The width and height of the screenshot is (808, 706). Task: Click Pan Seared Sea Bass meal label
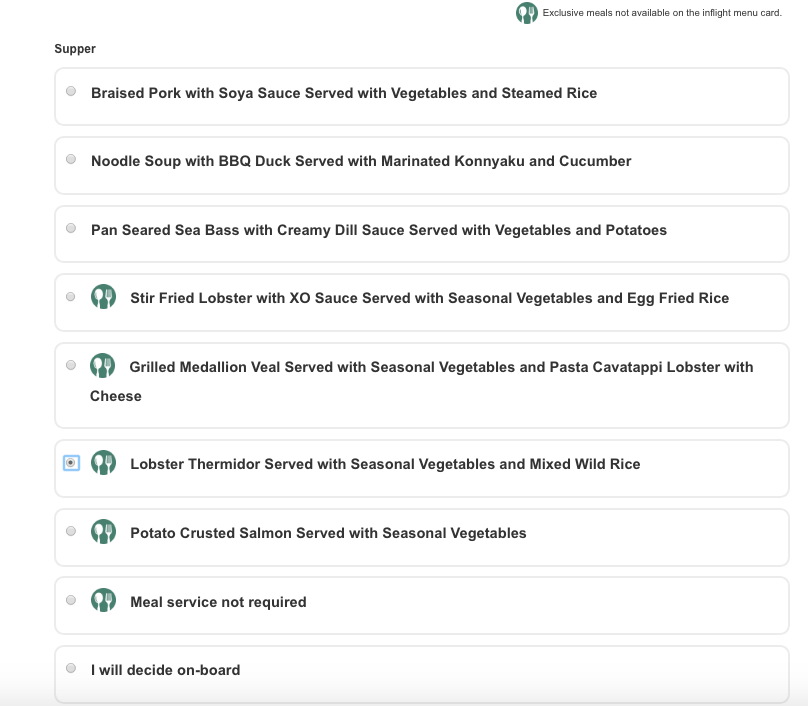379,230
